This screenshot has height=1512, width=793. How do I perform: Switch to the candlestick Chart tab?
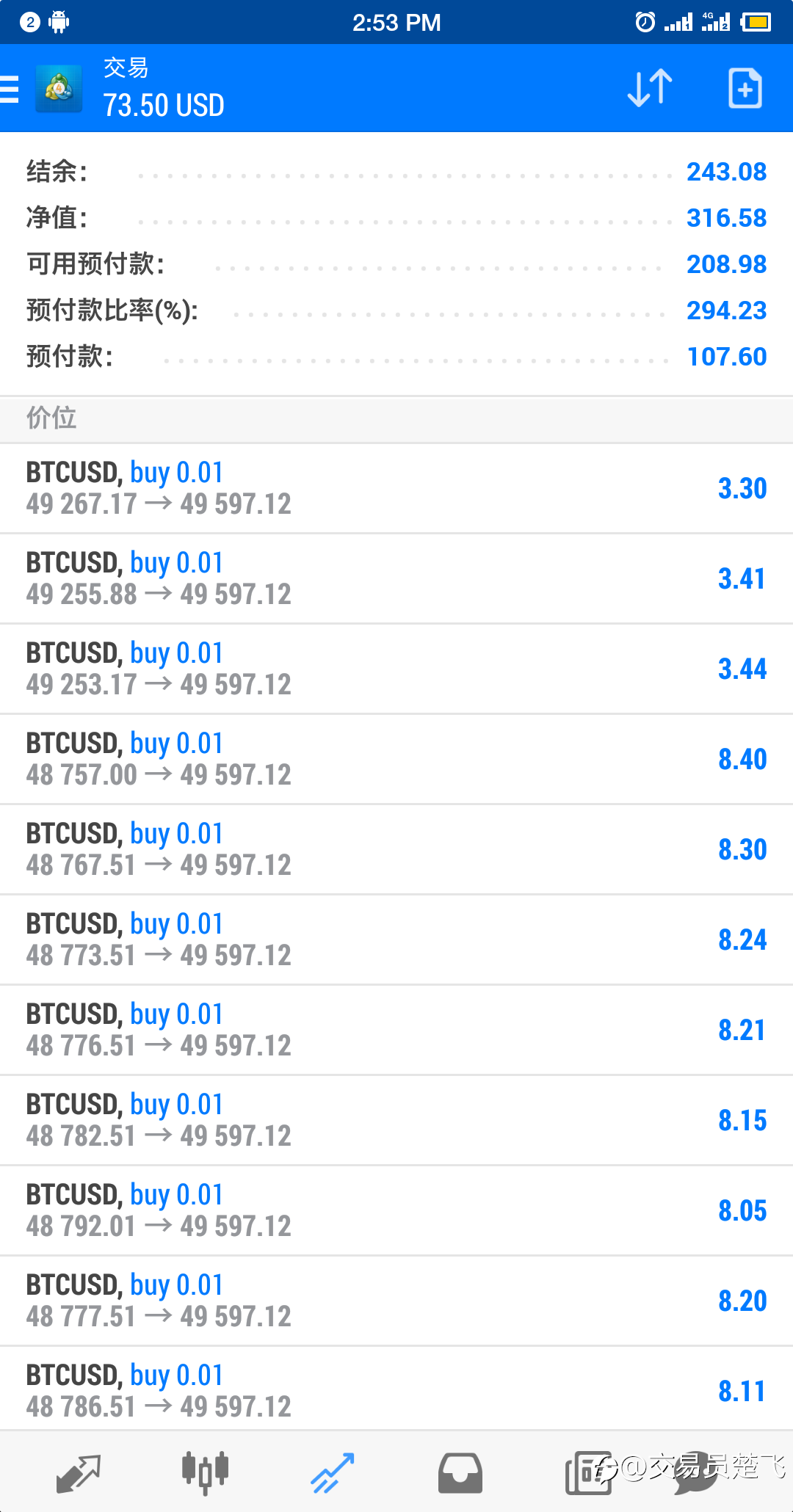[x=205, y=1472]
